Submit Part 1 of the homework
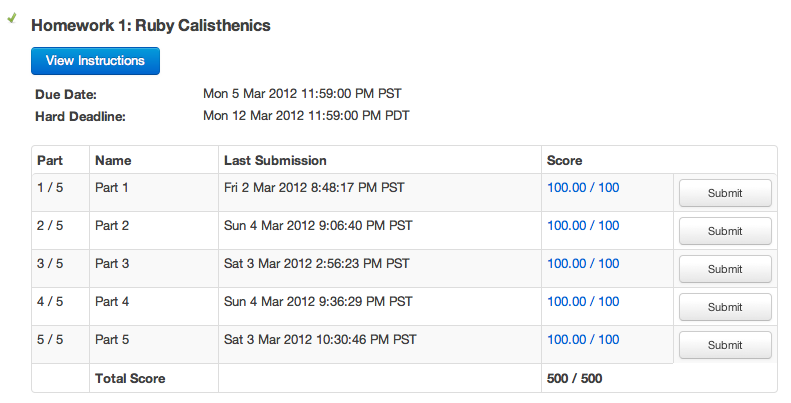 pos(724,193)
